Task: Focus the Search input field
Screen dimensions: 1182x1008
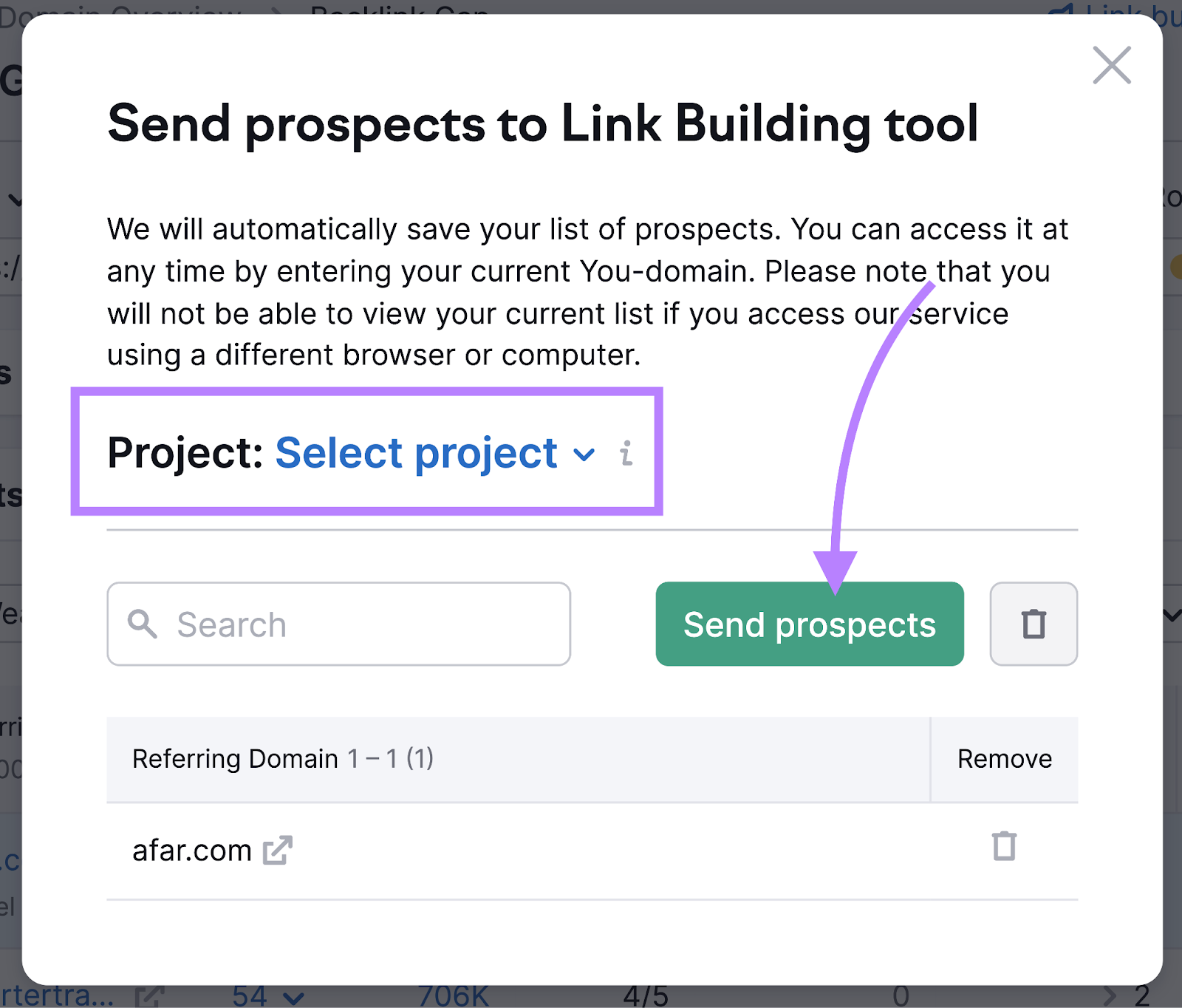Action: coord(339,624)
